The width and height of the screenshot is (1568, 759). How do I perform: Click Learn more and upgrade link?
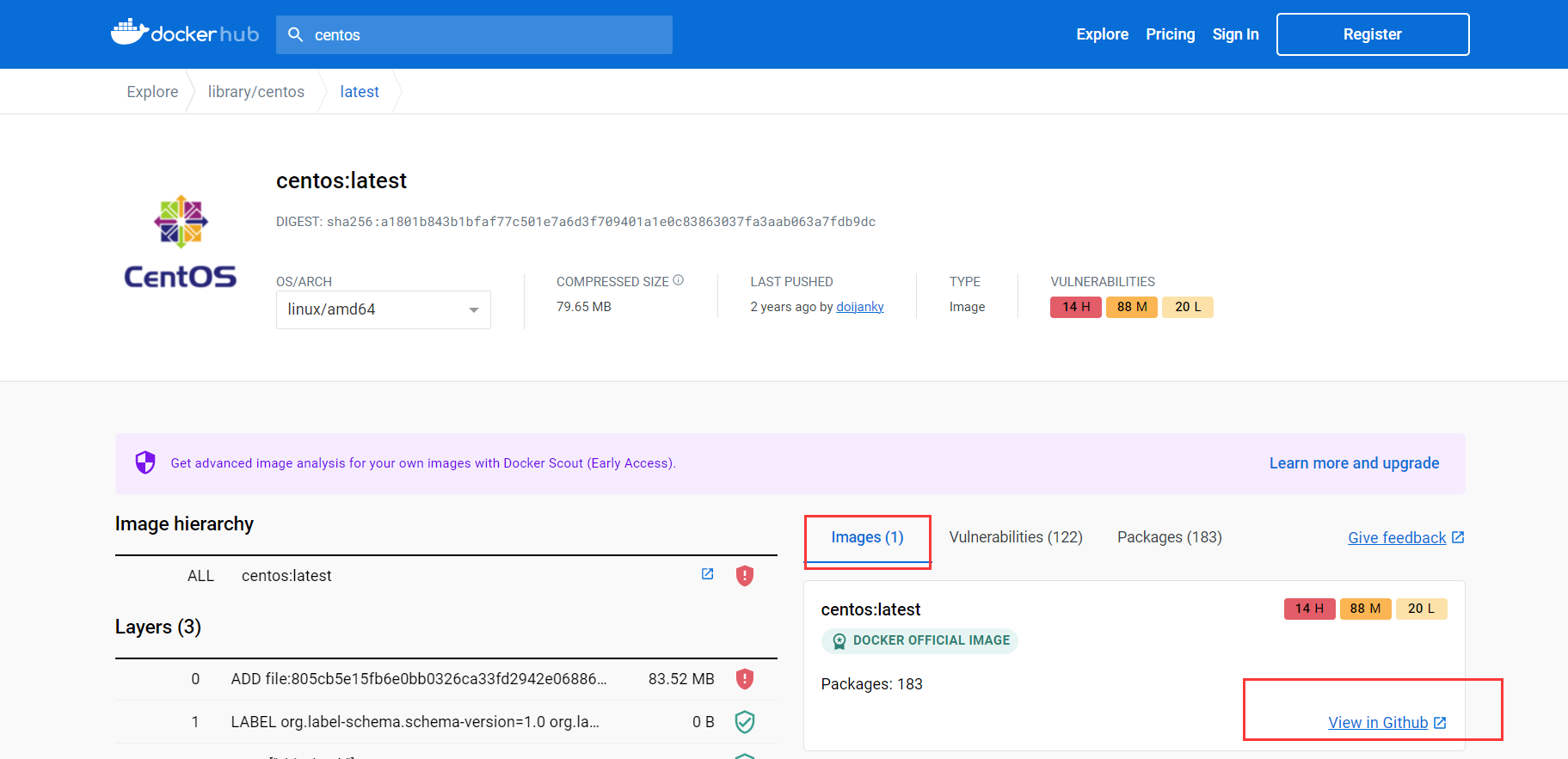1354,463
